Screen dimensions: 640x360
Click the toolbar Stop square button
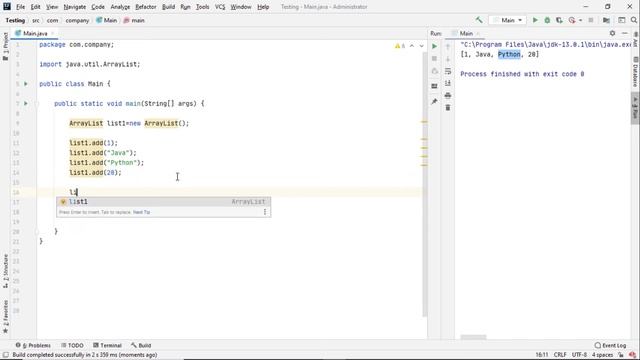(591, 20)
